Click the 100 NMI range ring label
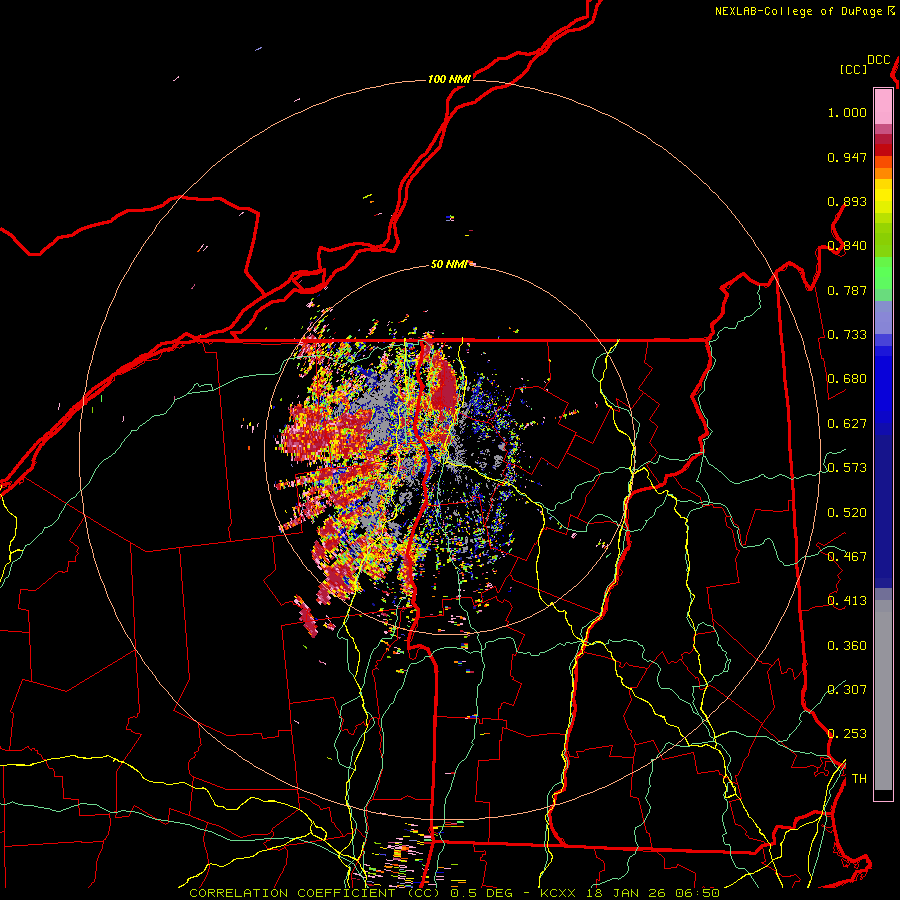Image resolution: width=900 pixels, height=900 pixels. [449, 79]
